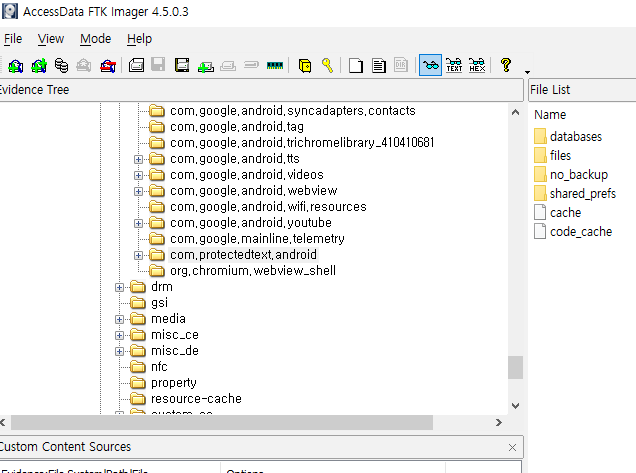Image resolution: width=636 pixels, height=473 pixels.
Task: Click Detect EFS Encryption key icon
Action: (x=327, y=65)
